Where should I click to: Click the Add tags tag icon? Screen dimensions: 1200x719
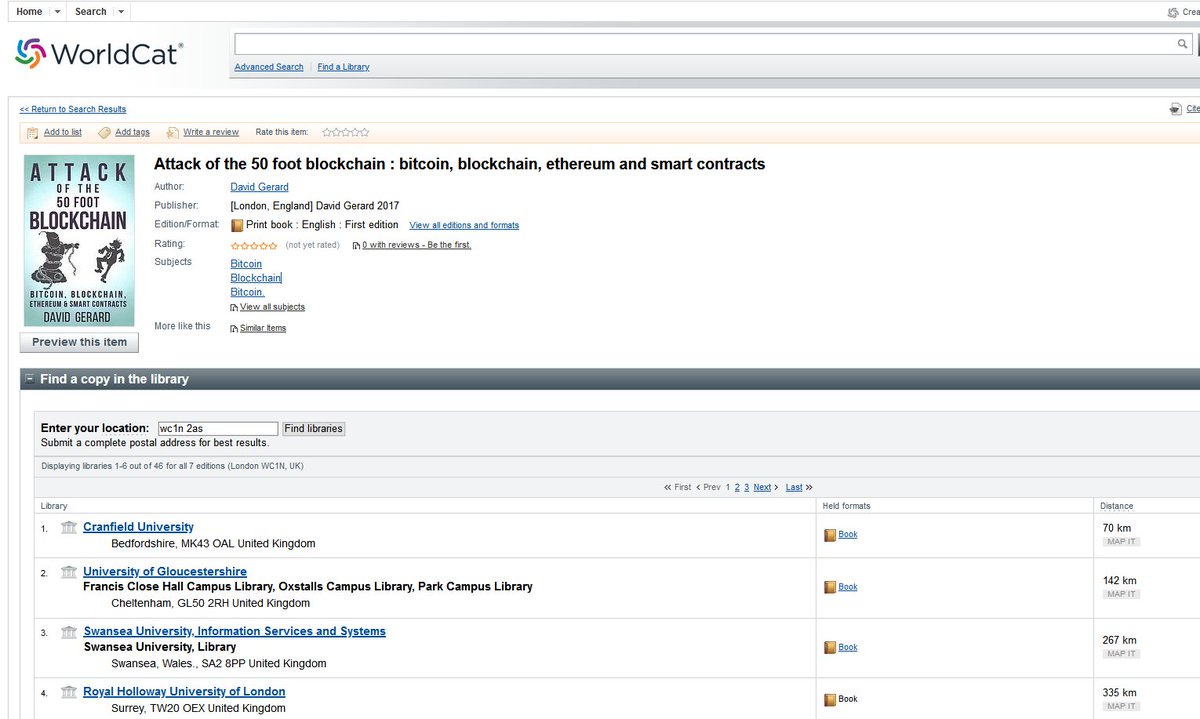tap(104, 133)
